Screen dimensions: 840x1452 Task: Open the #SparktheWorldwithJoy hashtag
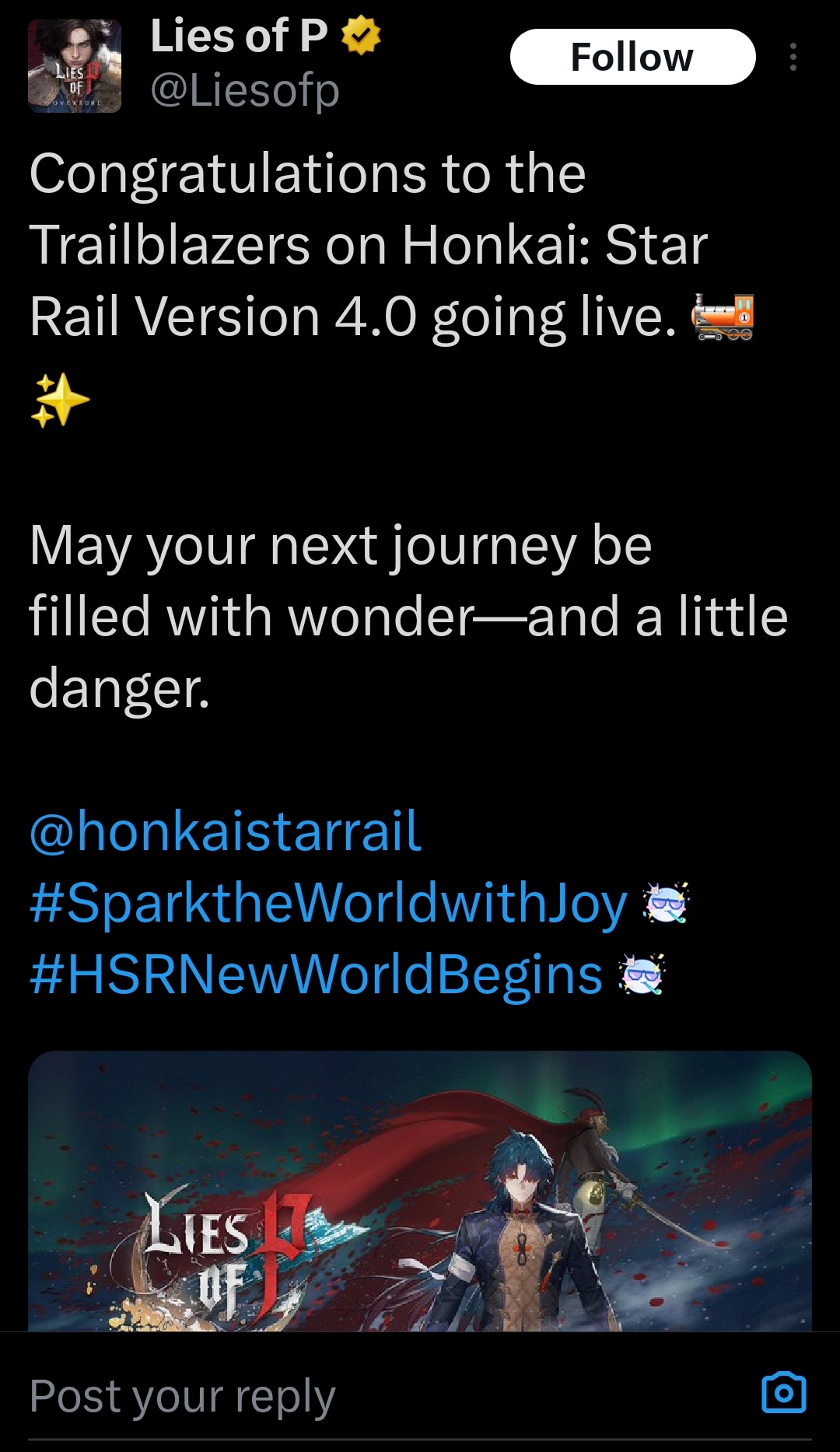328,904
